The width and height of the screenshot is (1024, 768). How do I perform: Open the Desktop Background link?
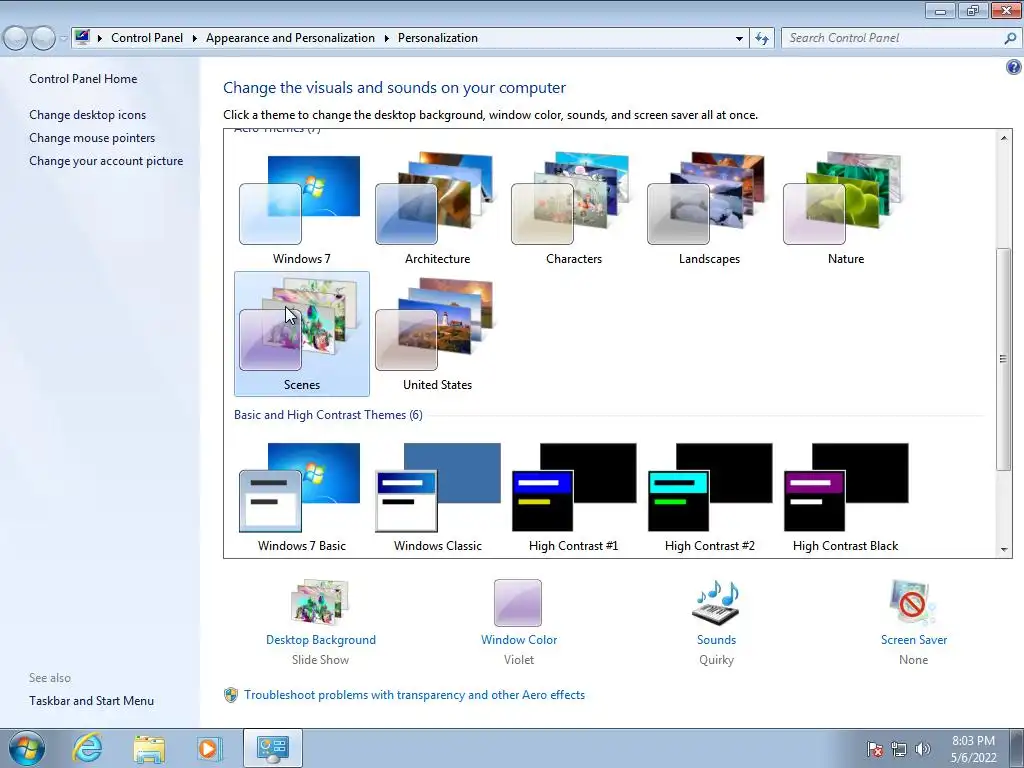(321, 640)
